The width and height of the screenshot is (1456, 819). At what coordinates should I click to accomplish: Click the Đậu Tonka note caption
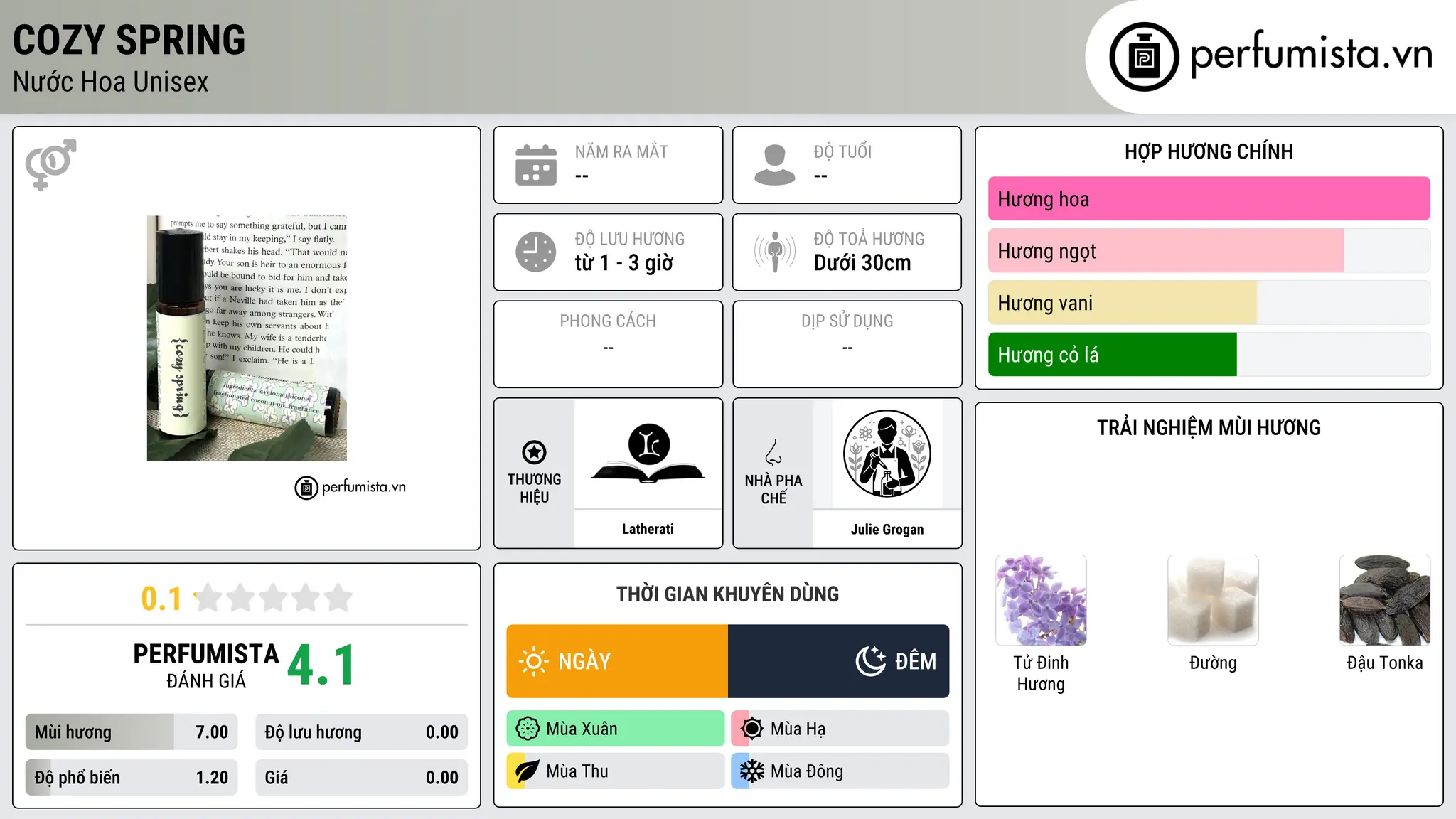tap(1385, 663)
